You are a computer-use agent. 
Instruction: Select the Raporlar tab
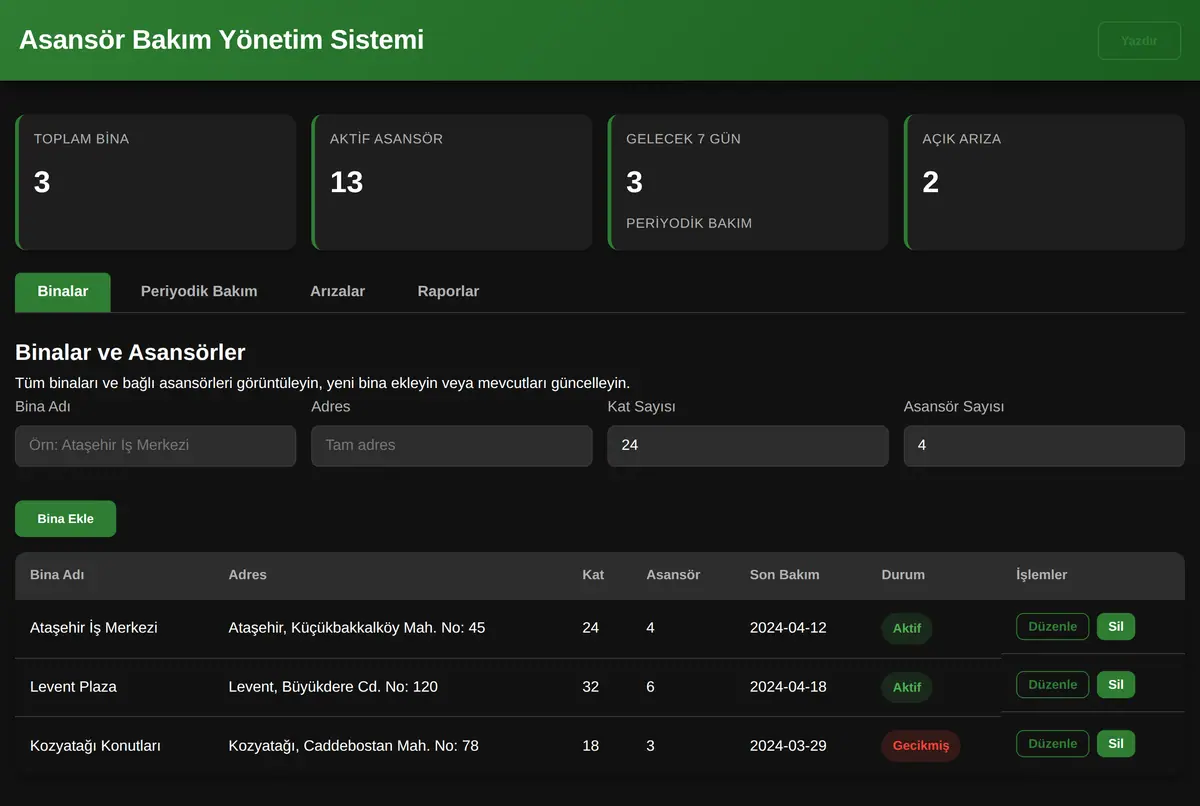click(x=448, y=292)
